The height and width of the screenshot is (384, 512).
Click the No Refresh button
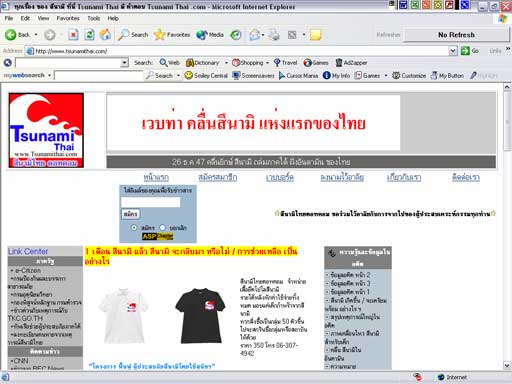coord(456,35)
